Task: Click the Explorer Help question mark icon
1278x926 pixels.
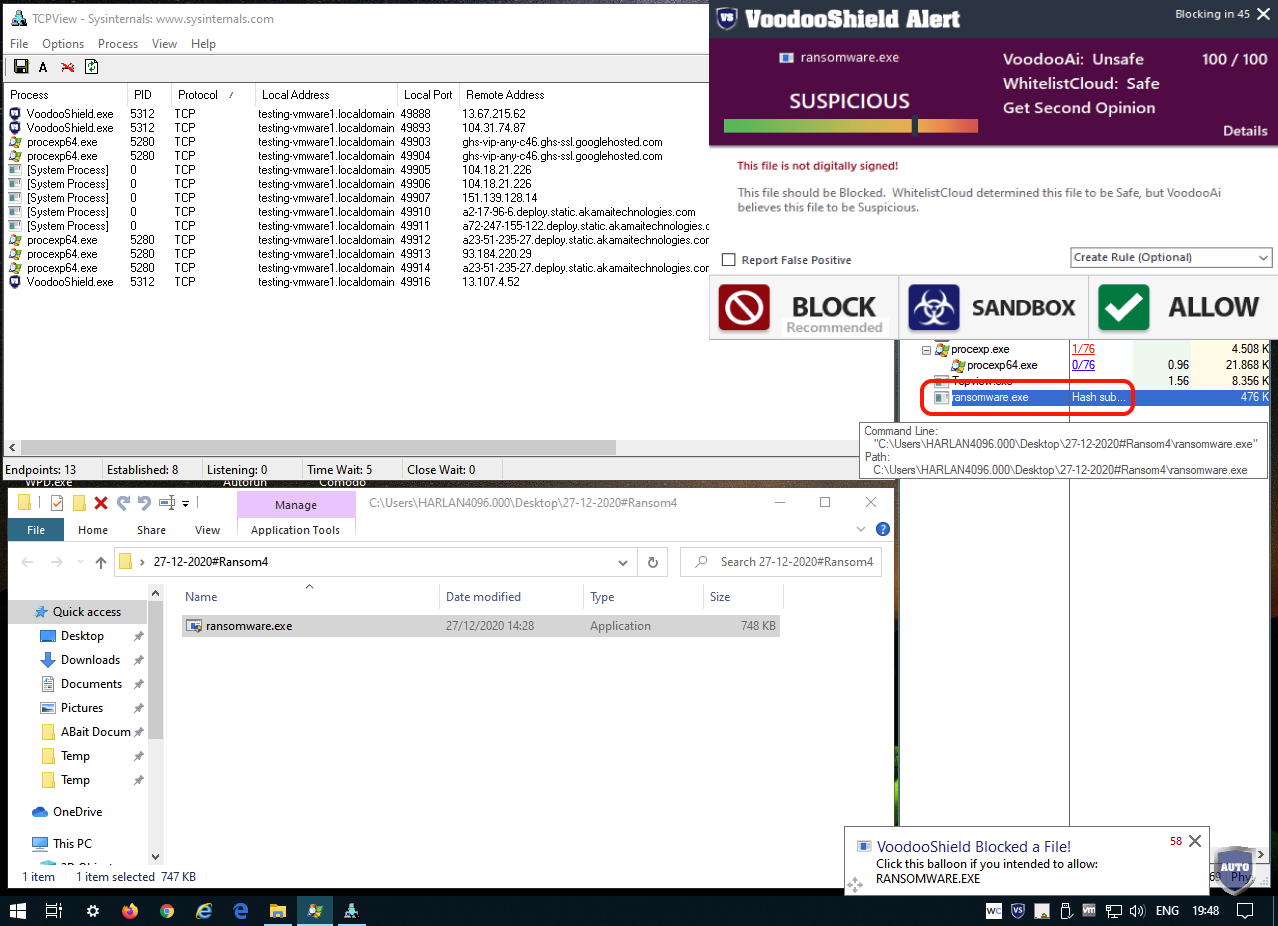Action: click(x=883, y=529)
